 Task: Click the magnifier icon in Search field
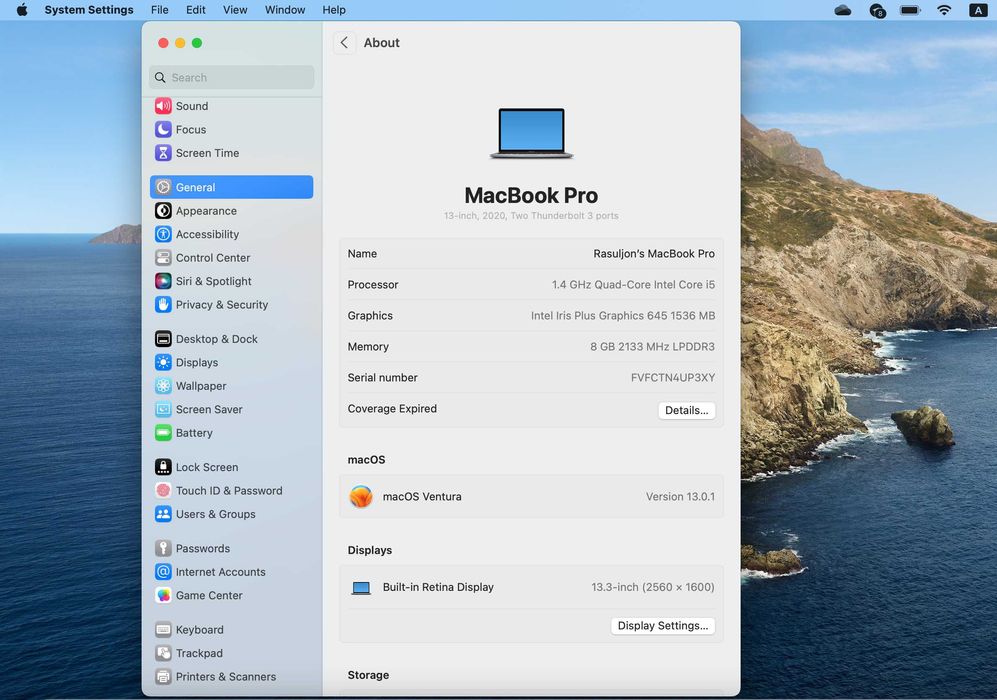point(160,78)
